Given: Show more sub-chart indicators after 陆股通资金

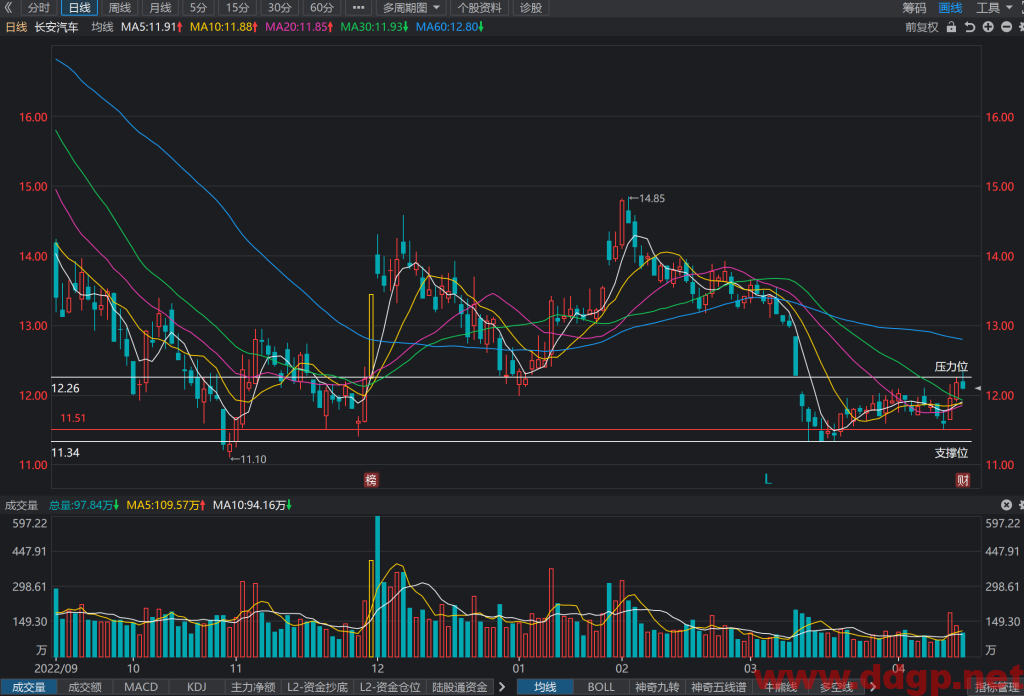Looking at the screenshot, I should pyautogui.click(x=502, y=688).
